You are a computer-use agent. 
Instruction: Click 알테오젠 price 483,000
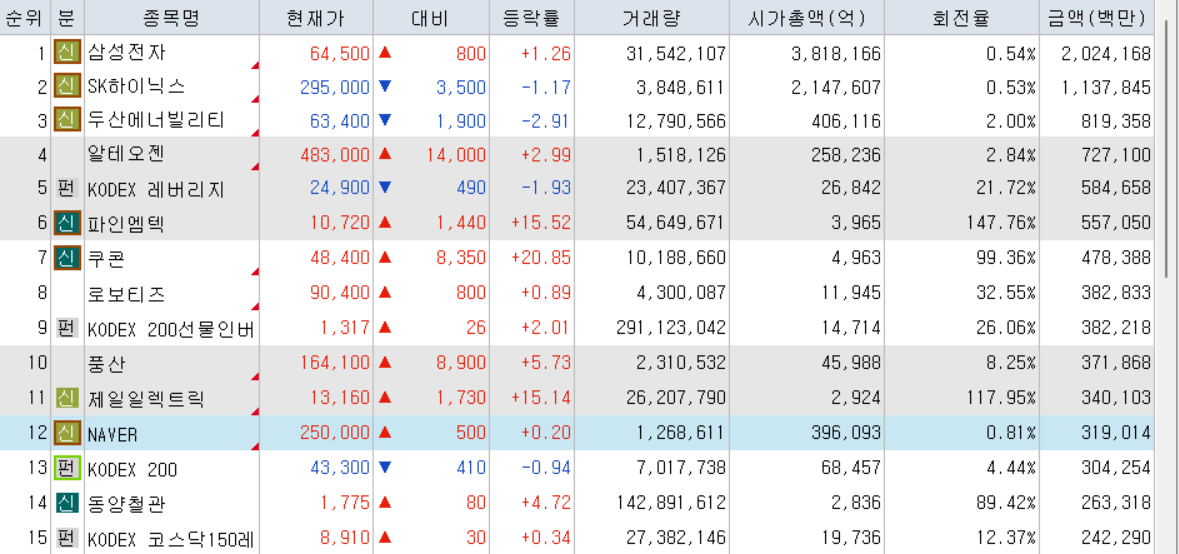pos(335,155)
